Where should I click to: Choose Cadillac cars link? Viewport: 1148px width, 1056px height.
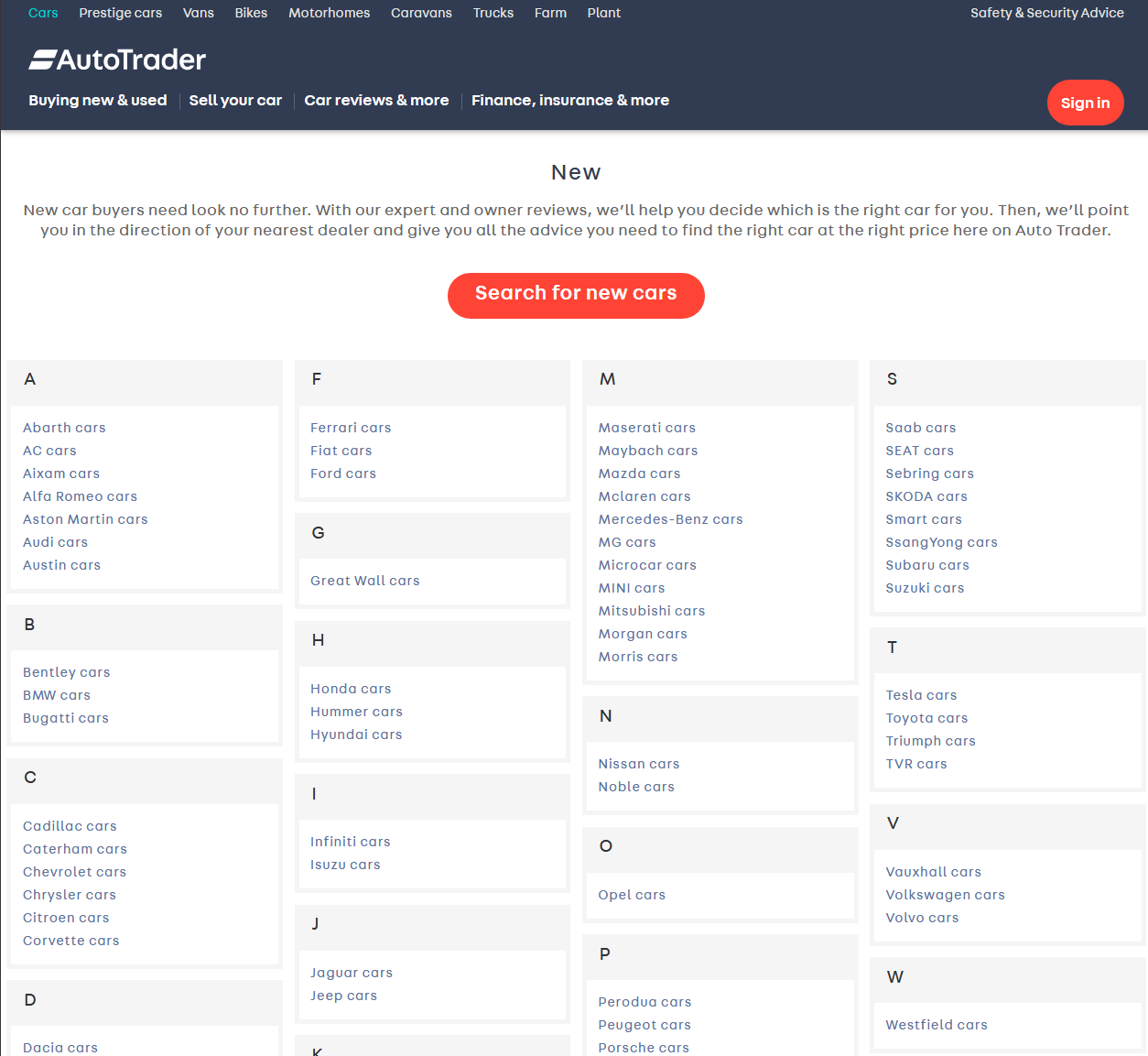[70, 826]
